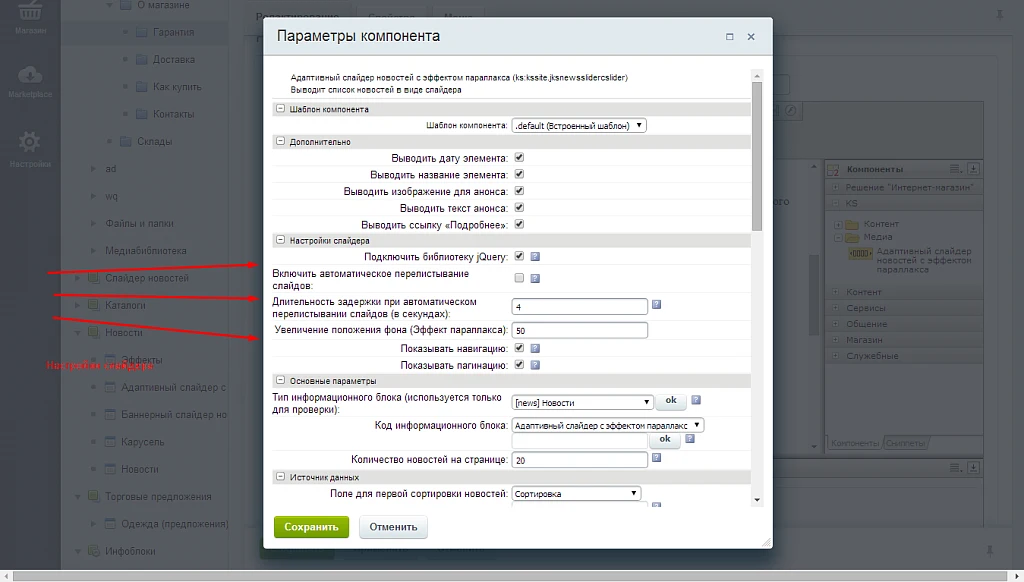Uncheck «Подключить библиотеку jQuery»
Screen dimensions: 1024x582
(x=519, y=256)
